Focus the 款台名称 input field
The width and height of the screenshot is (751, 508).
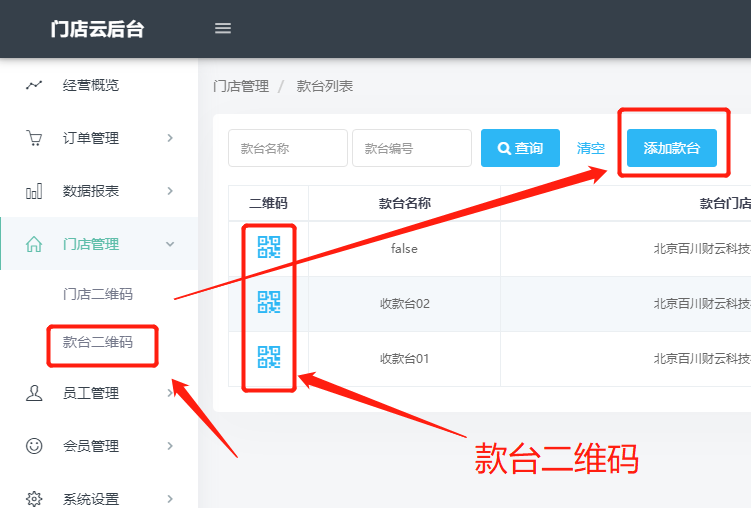[x=288, y=148]
